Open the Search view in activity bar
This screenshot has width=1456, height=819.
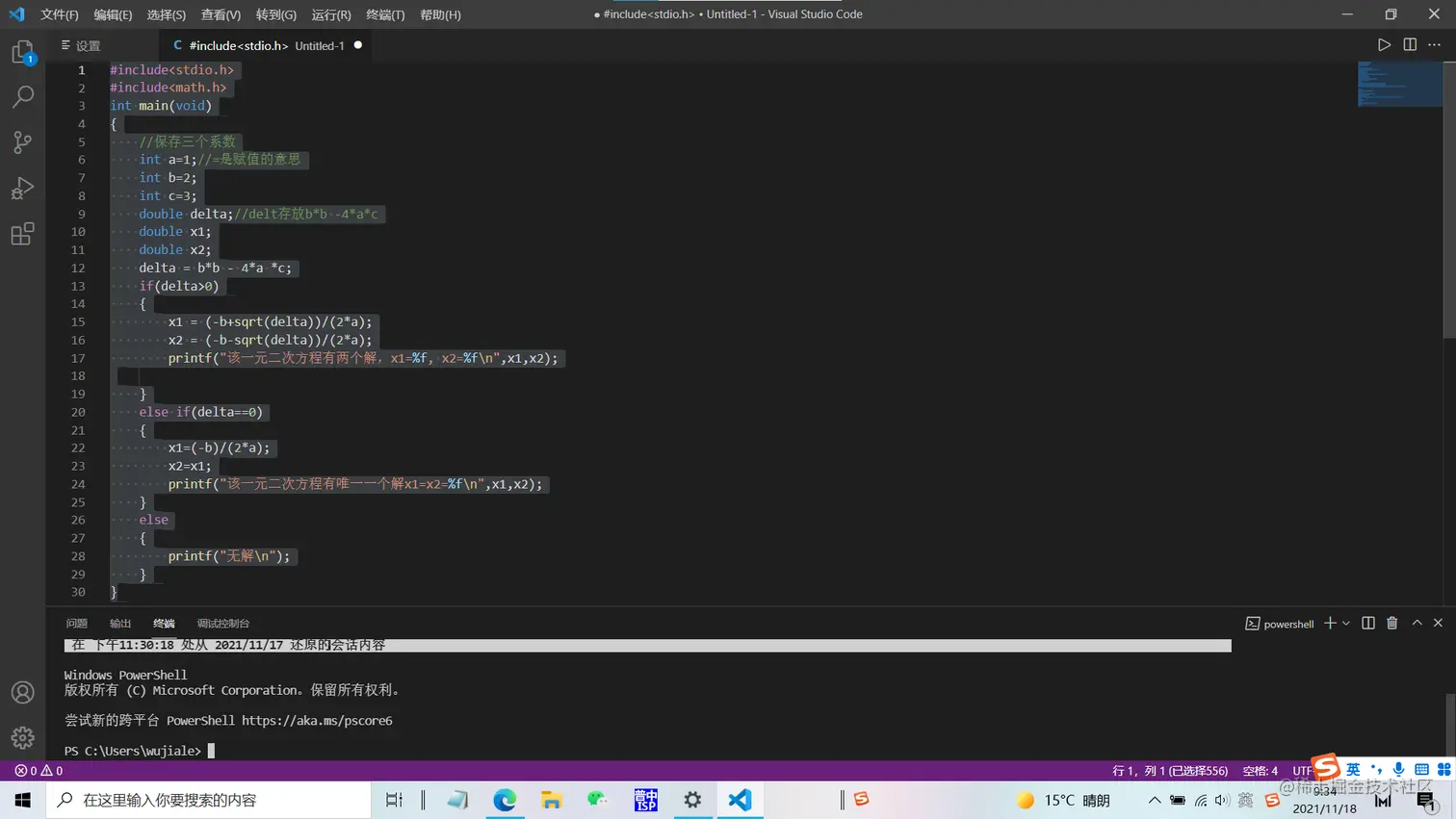click(23, 96)
